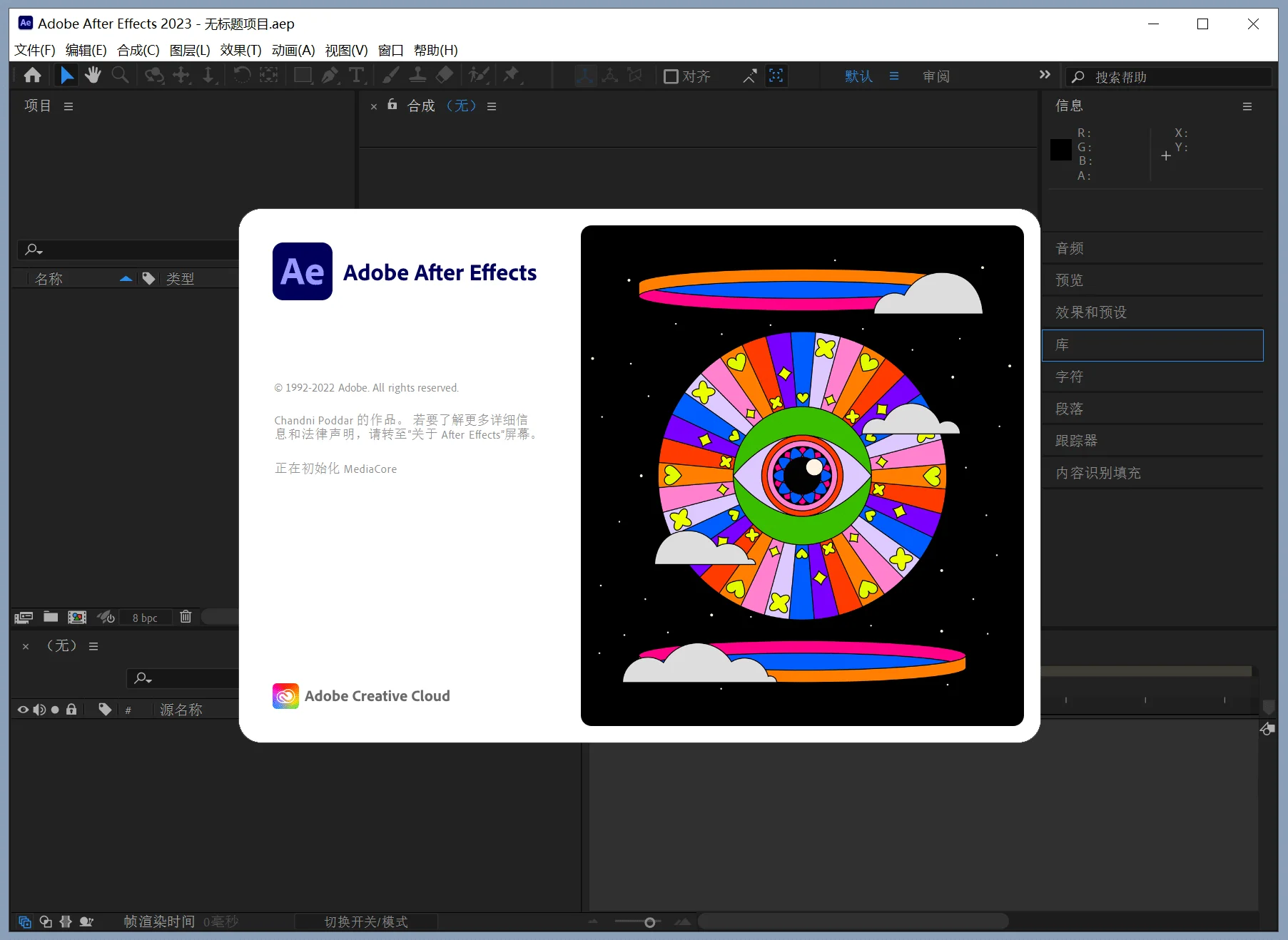Open the Project panel menu
1288x940 pixels.
pyautogui.click(x=69, y=106)
